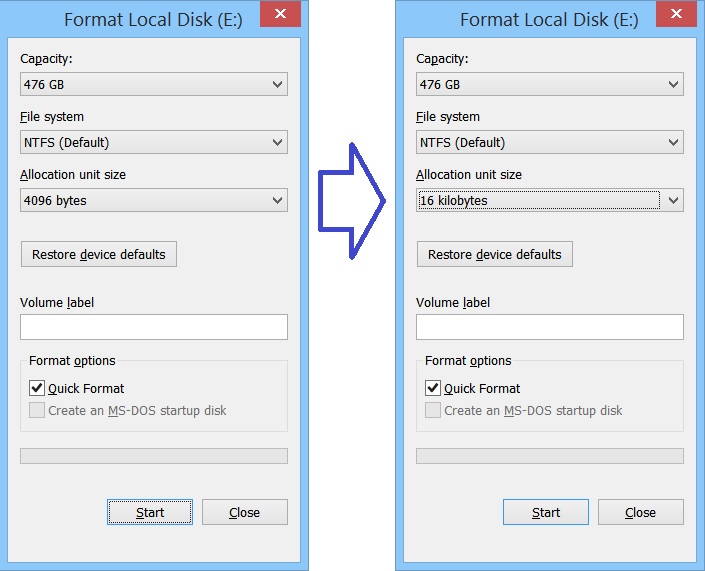Click Close button in left dialog
Screen dimensions: 705x571
click(245, 512)
